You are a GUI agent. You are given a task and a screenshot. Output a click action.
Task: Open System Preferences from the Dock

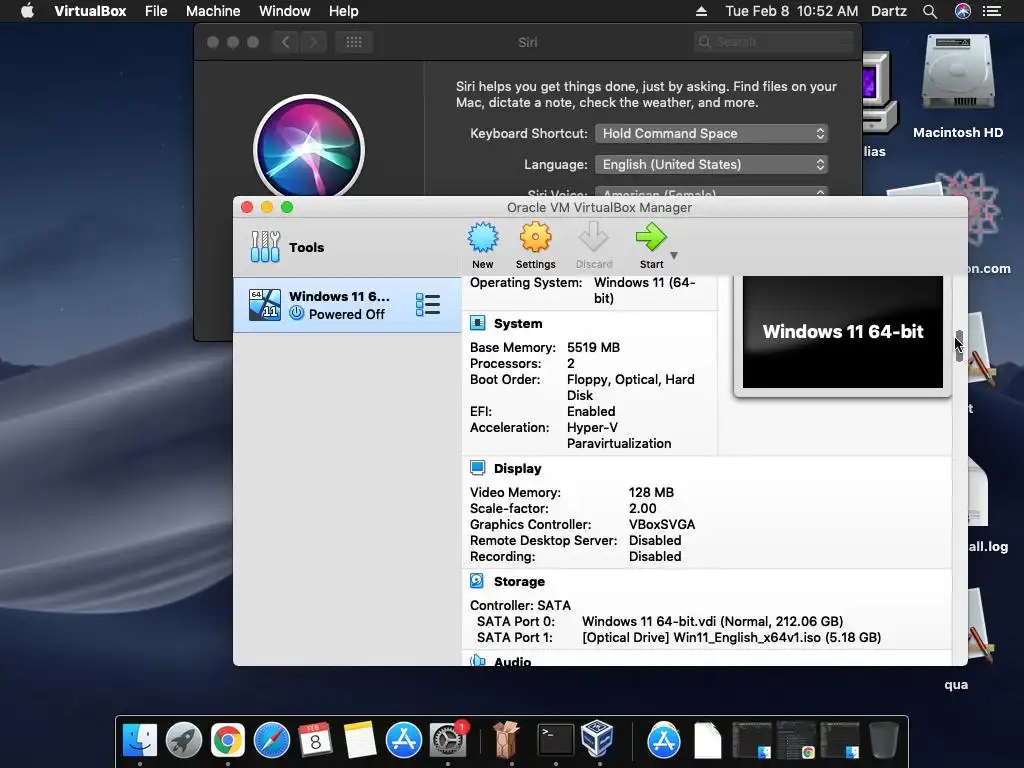(448, 740)
